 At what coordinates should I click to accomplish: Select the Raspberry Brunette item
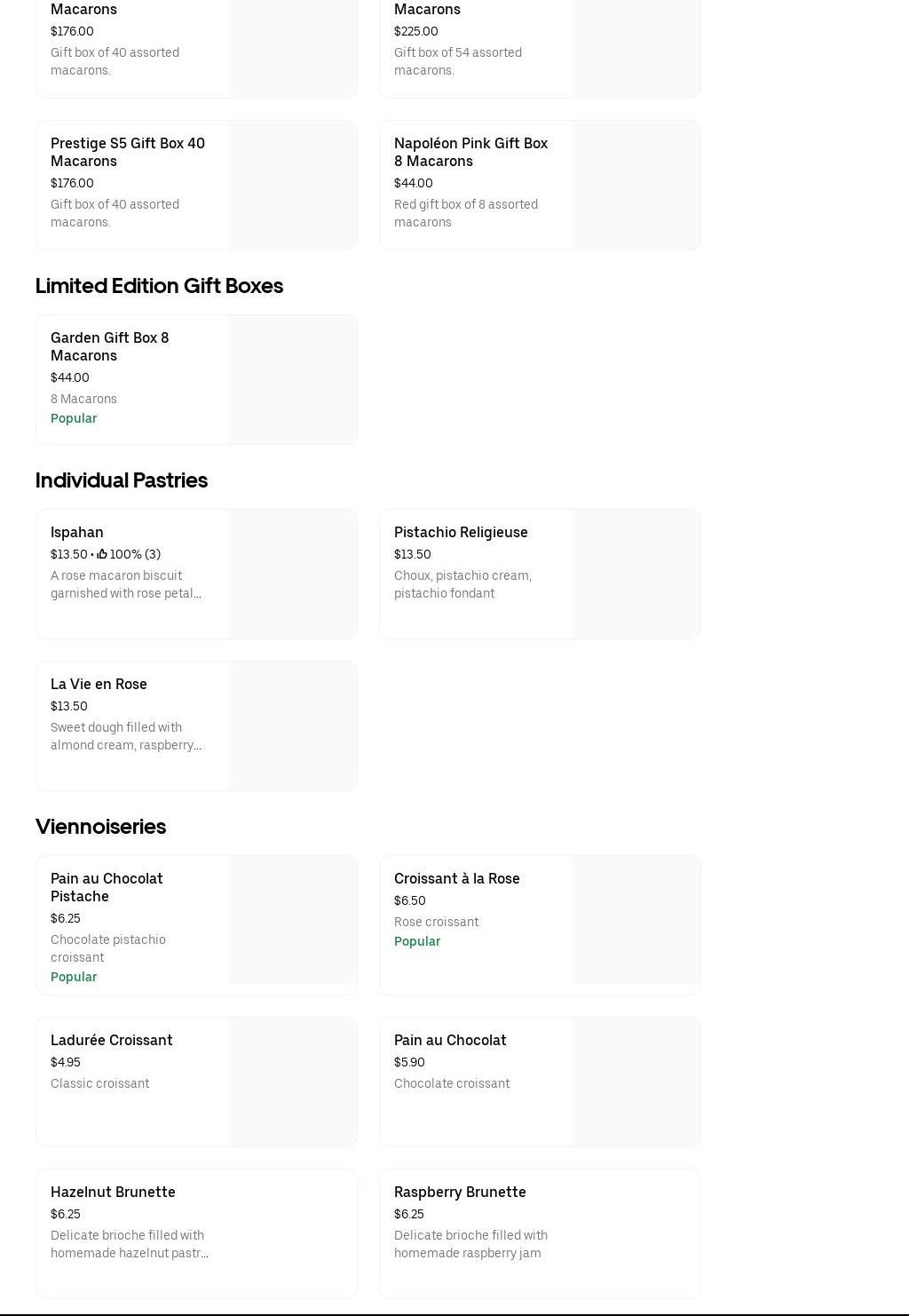(x=460, y=1193)
